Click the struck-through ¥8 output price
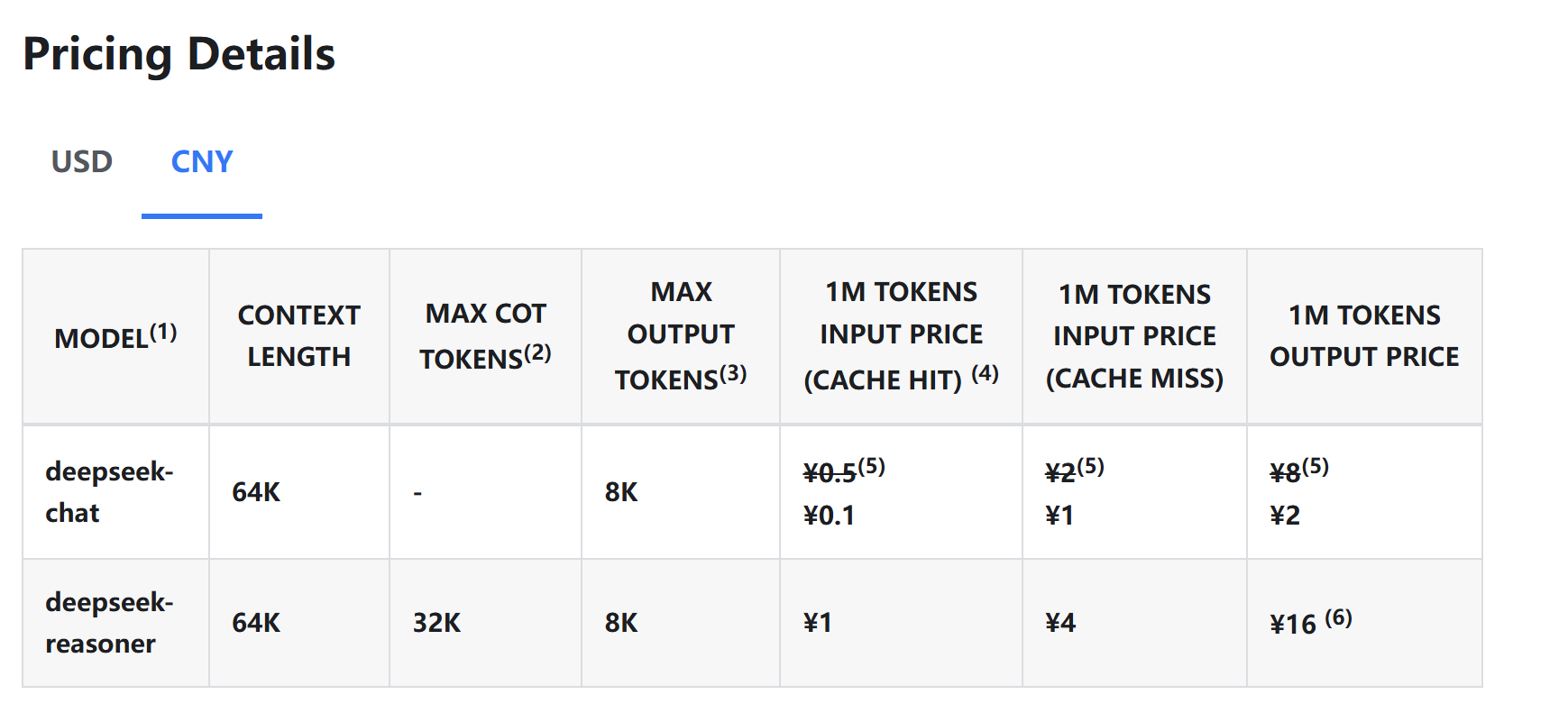Viewport: 1568px width, 713px height. 1285,472
